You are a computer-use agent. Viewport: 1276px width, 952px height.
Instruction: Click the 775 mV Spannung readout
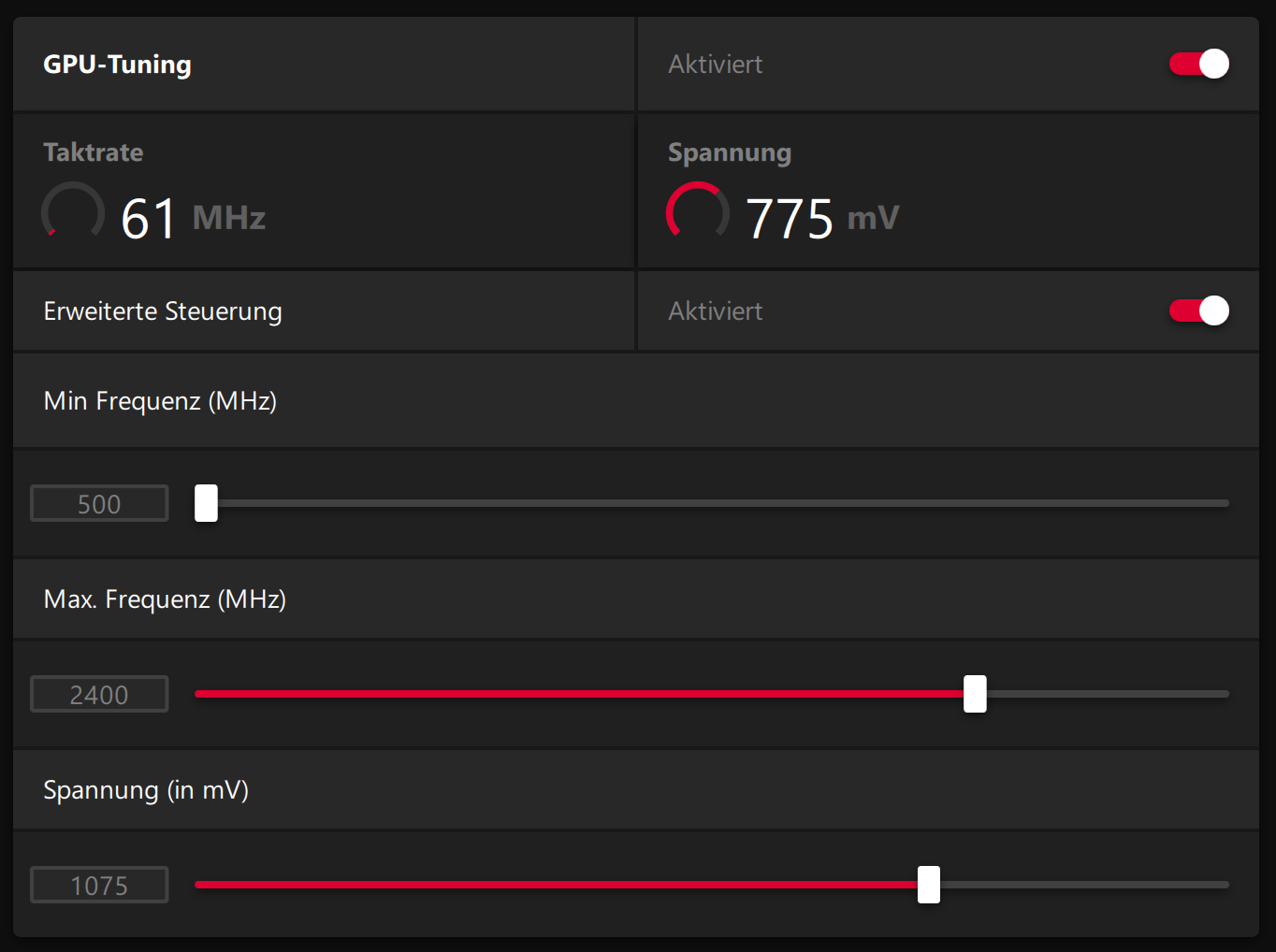tap(821, 218)
